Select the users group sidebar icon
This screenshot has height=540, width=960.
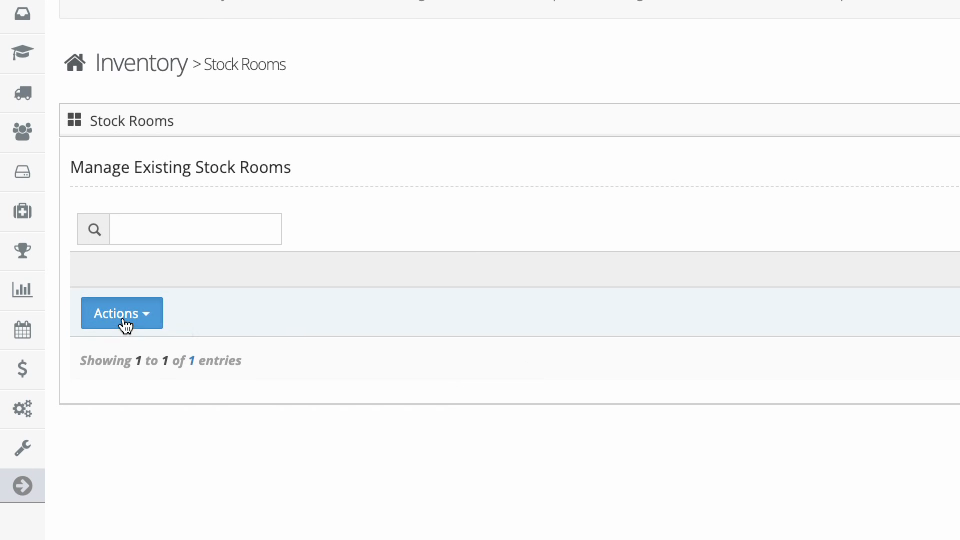[x=23, y=132]
